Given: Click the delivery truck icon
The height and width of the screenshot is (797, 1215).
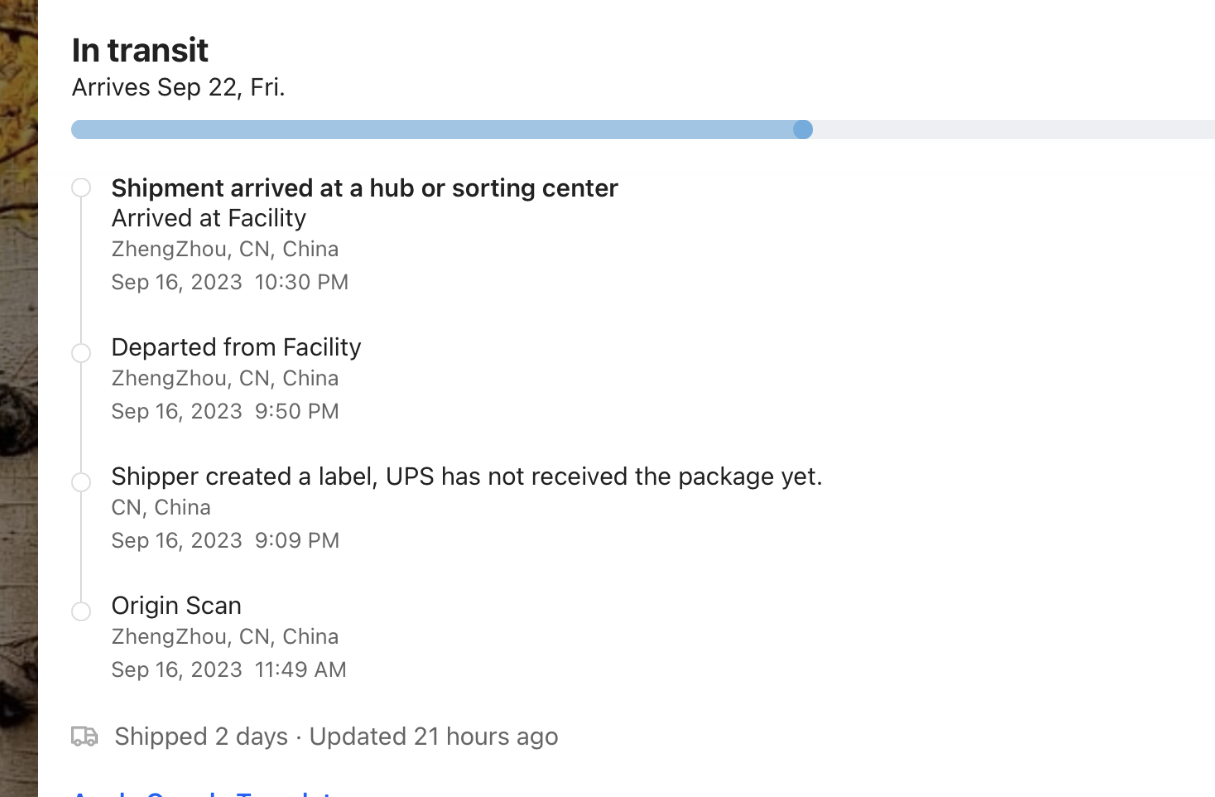Looking at the screenshot, I should (85, 737).
